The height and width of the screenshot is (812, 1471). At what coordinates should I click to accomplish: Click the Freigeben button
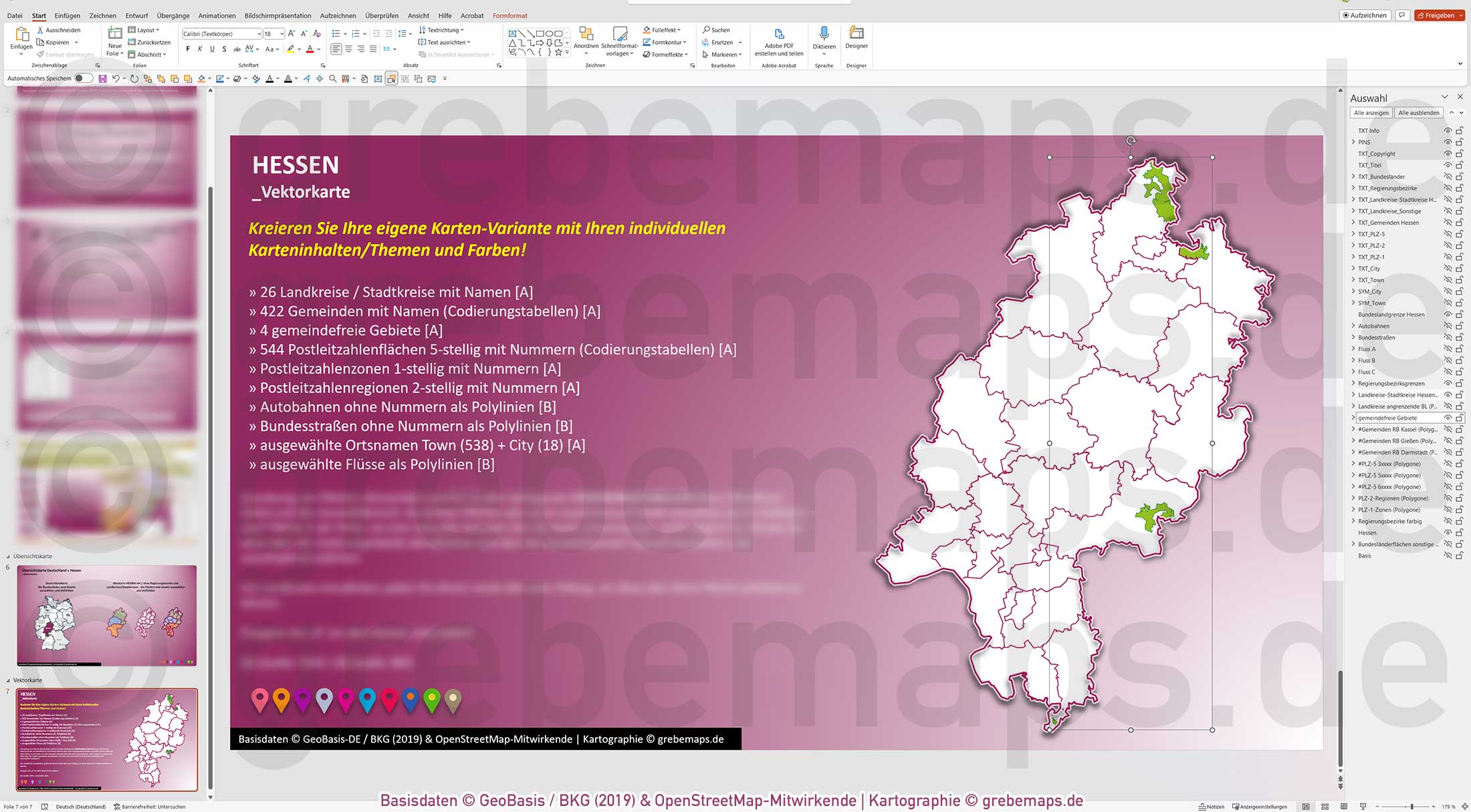click(x=1440, y=15)
